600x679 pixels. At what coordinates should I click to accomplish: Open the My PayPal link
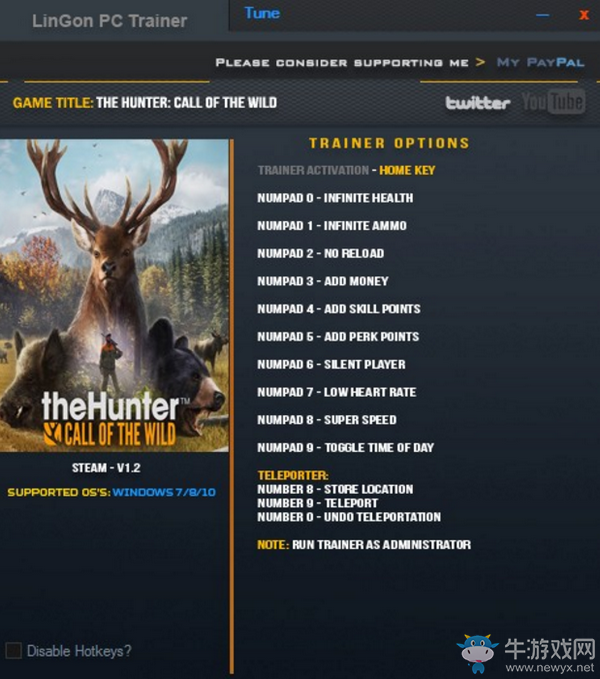(541, 62)
